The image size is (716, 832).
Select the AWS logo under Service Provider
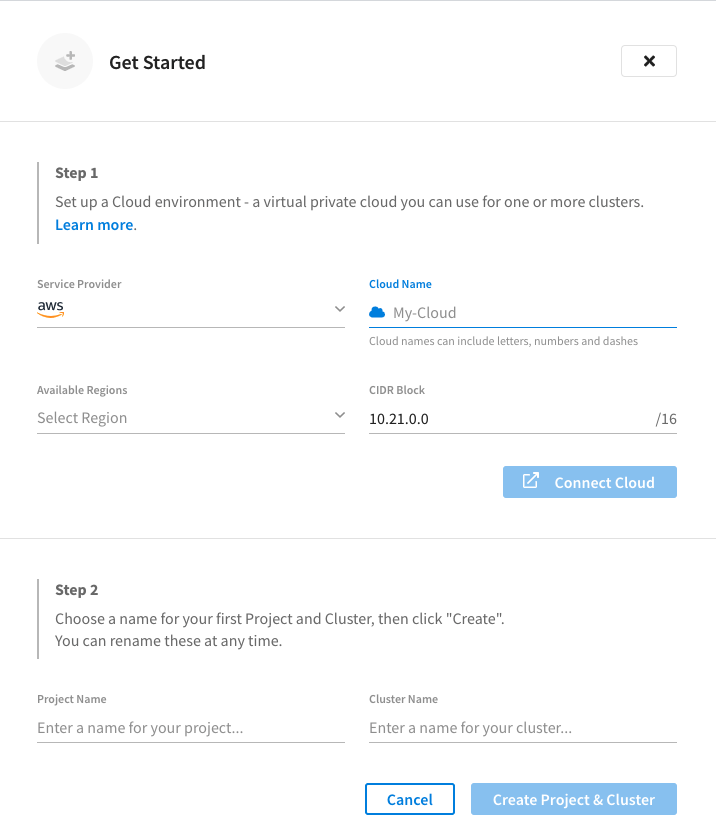50,310
